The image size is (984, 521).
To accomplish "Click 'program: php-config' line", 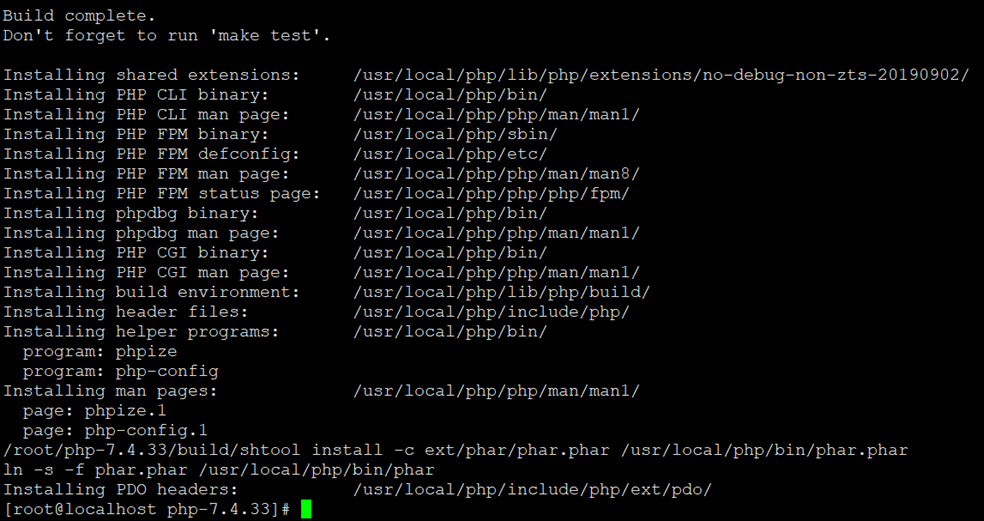I will pyautogui.click(x=120, y=372).
